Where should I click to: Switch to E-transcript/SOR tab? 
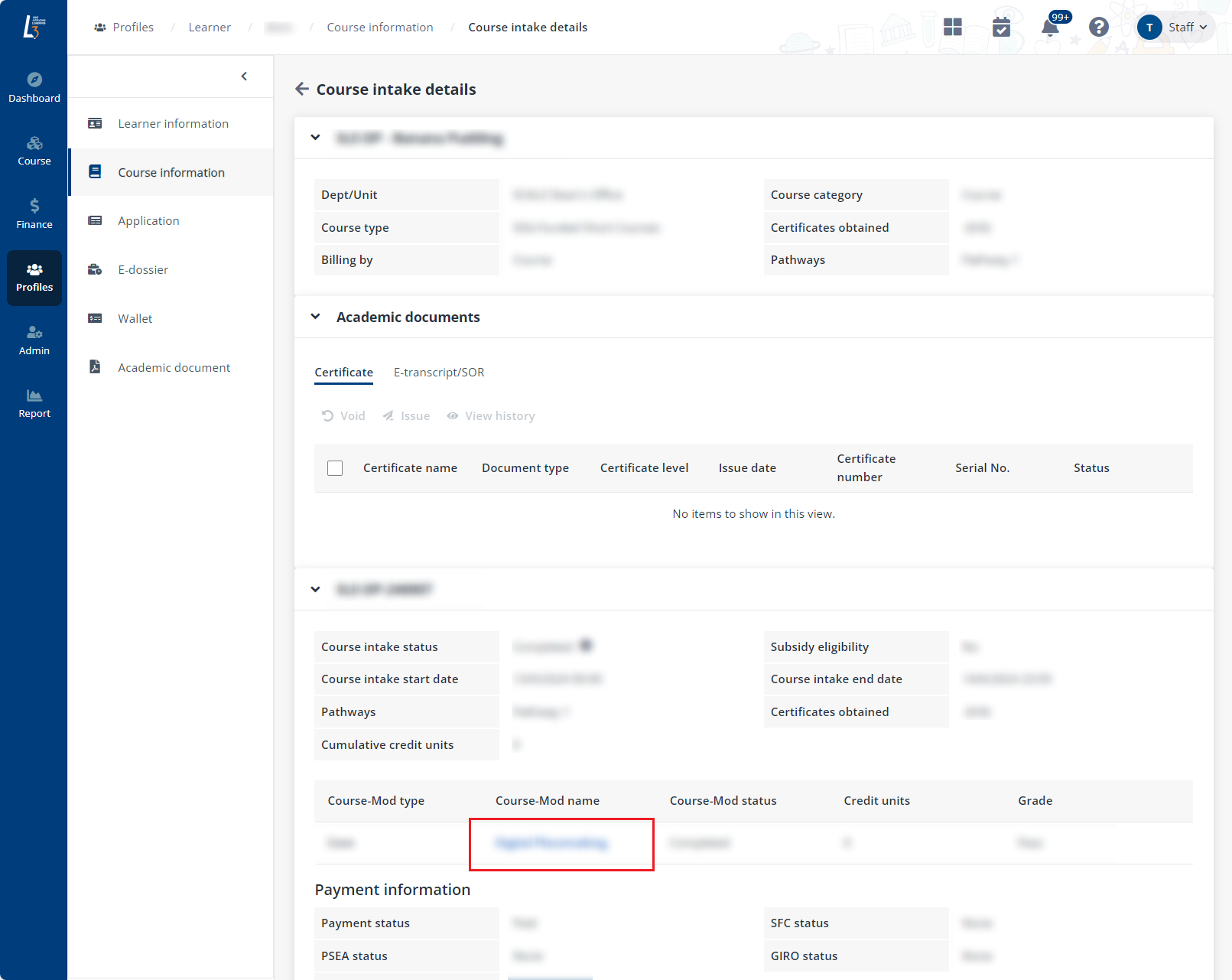tap(438, 373)
